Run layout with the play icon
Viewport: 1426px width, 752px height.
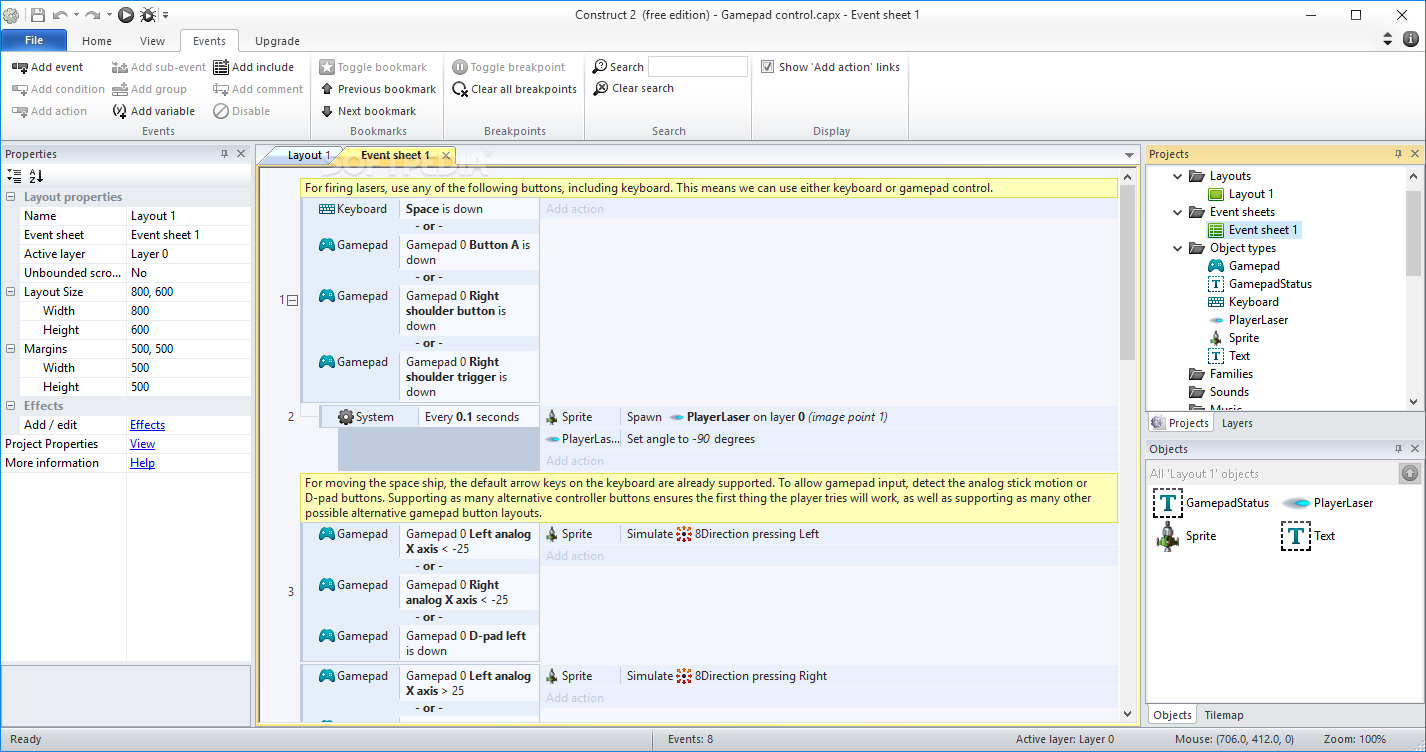pyautogui.click(x=126, y=15)
